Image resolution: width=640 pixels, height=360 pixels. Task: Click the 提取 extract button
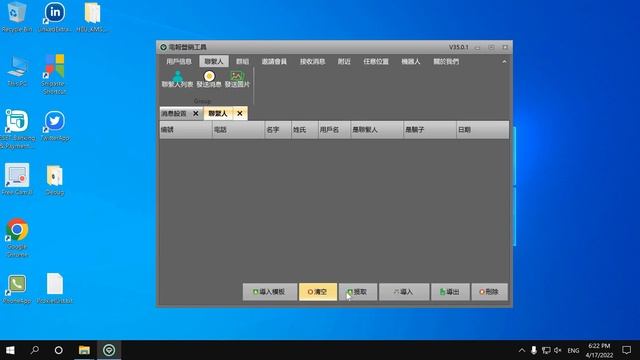pyautogui.click(x=358, y=292)
